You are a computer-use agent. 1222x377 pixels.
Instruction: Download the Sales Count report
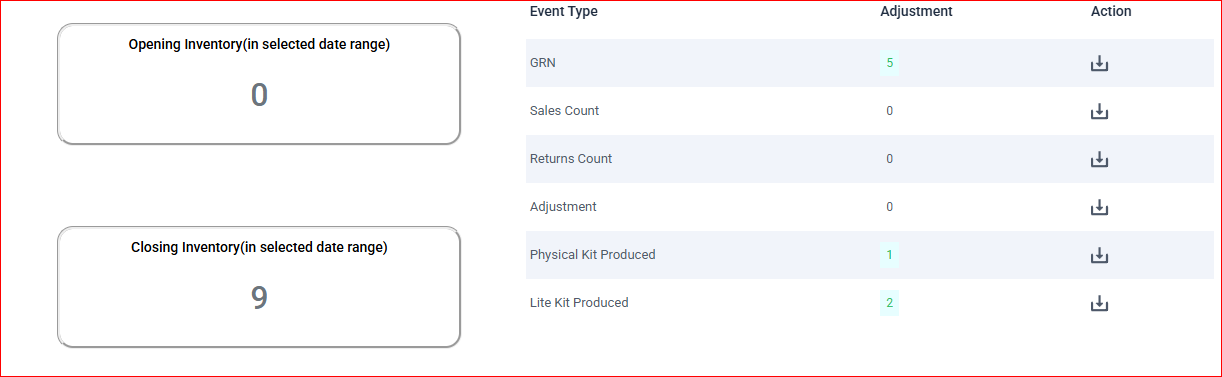coord(1099,111)
